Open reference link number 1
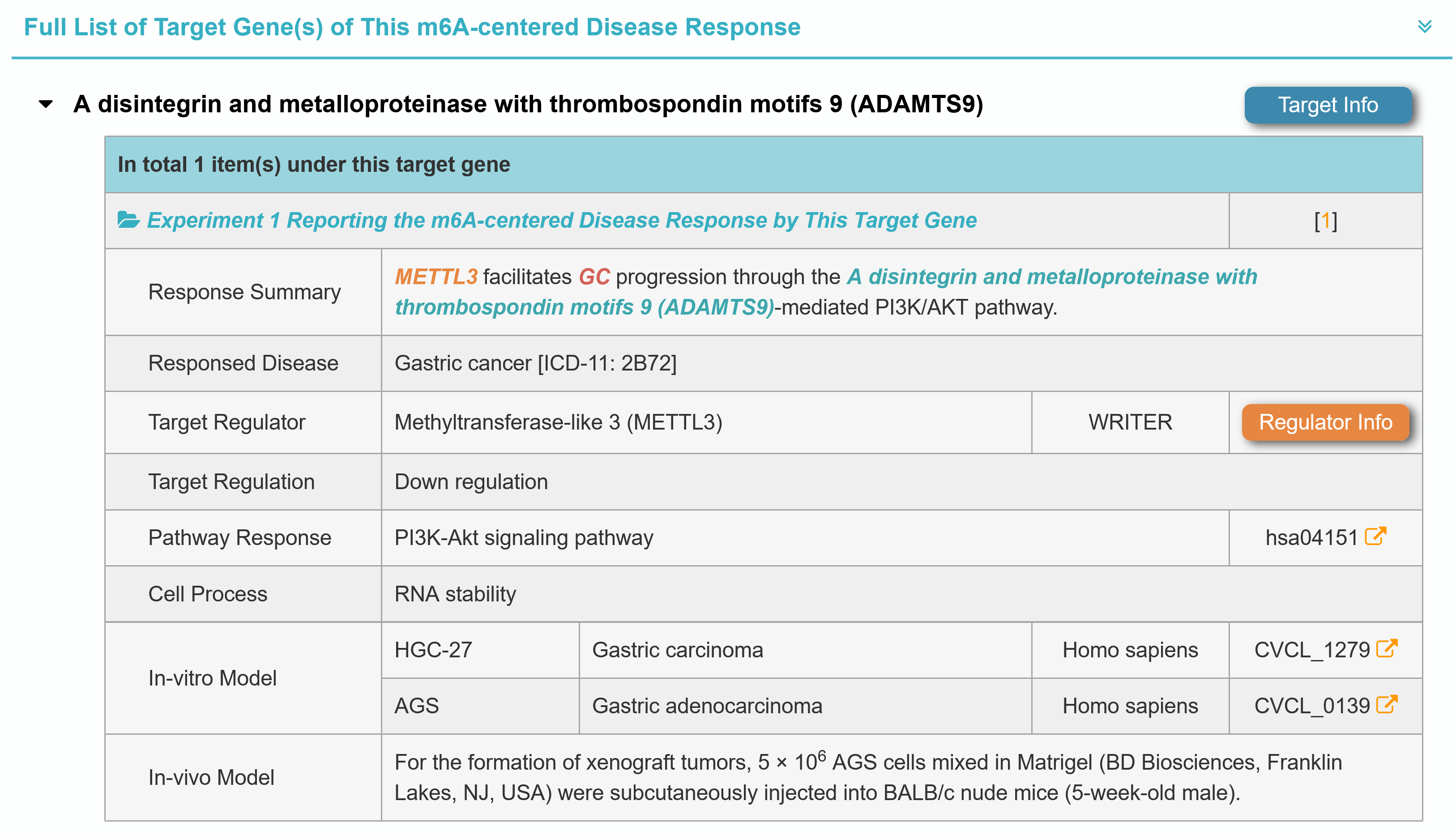This screenshot has height=835, width=1456. click(x=1325, y=221)
